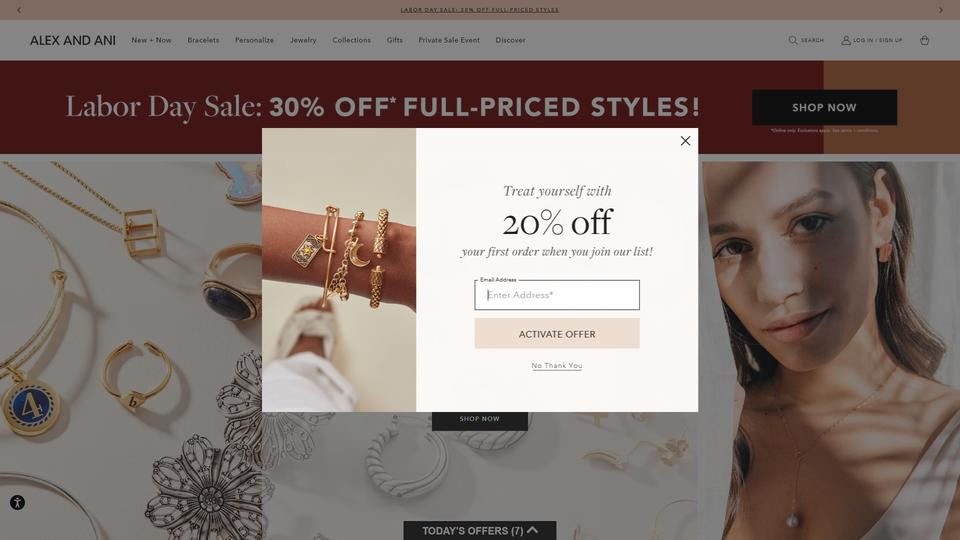Click the Alex and Ani logo

coord(73,40)
